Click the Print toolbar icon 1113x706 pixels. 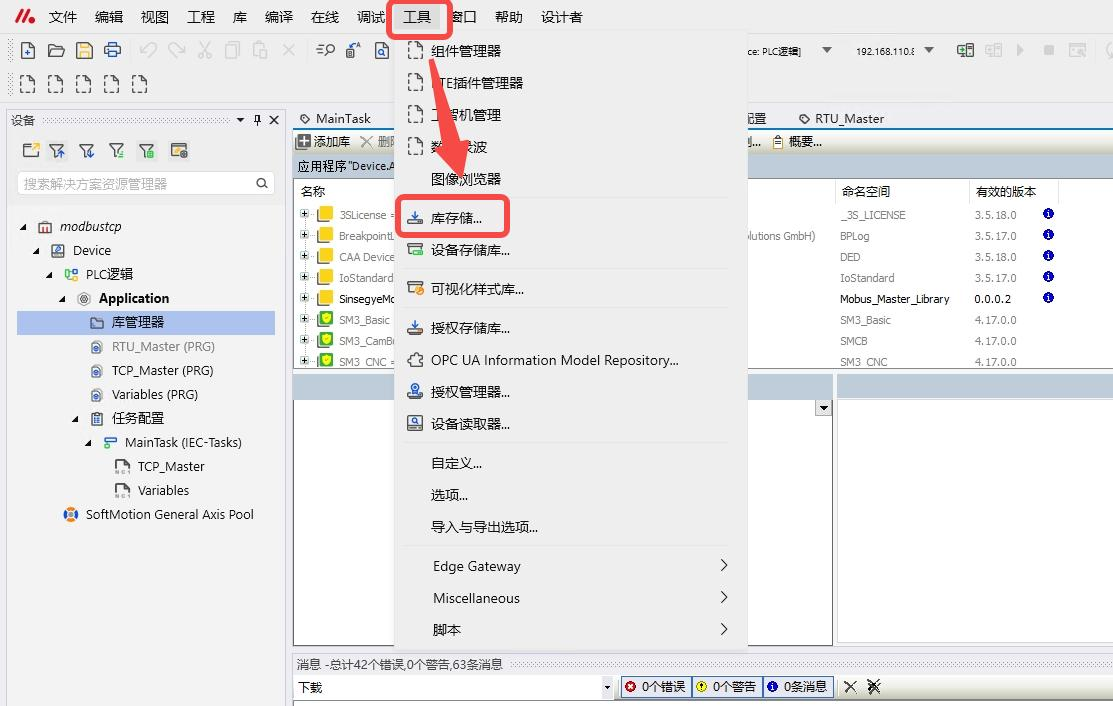112,50
